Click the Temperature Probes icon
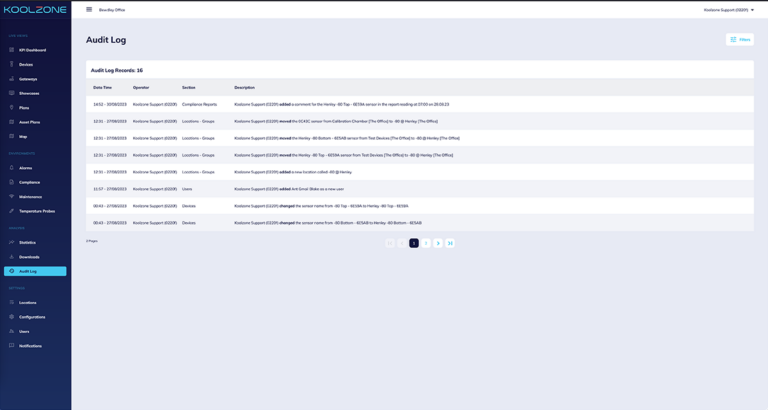768x410 pixels. pyautogui.click(x=12, y=211)
